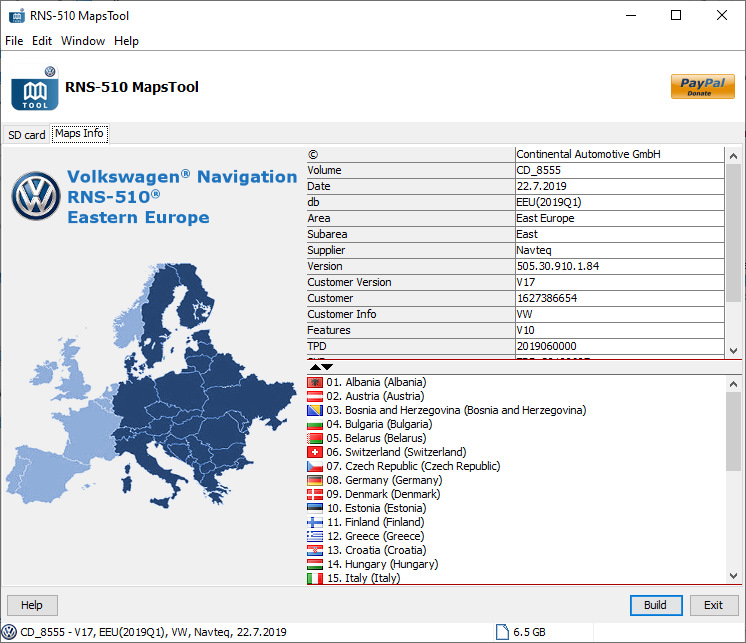Click the VW icon in the status bar
746x643 pixels.
(9, 632)
